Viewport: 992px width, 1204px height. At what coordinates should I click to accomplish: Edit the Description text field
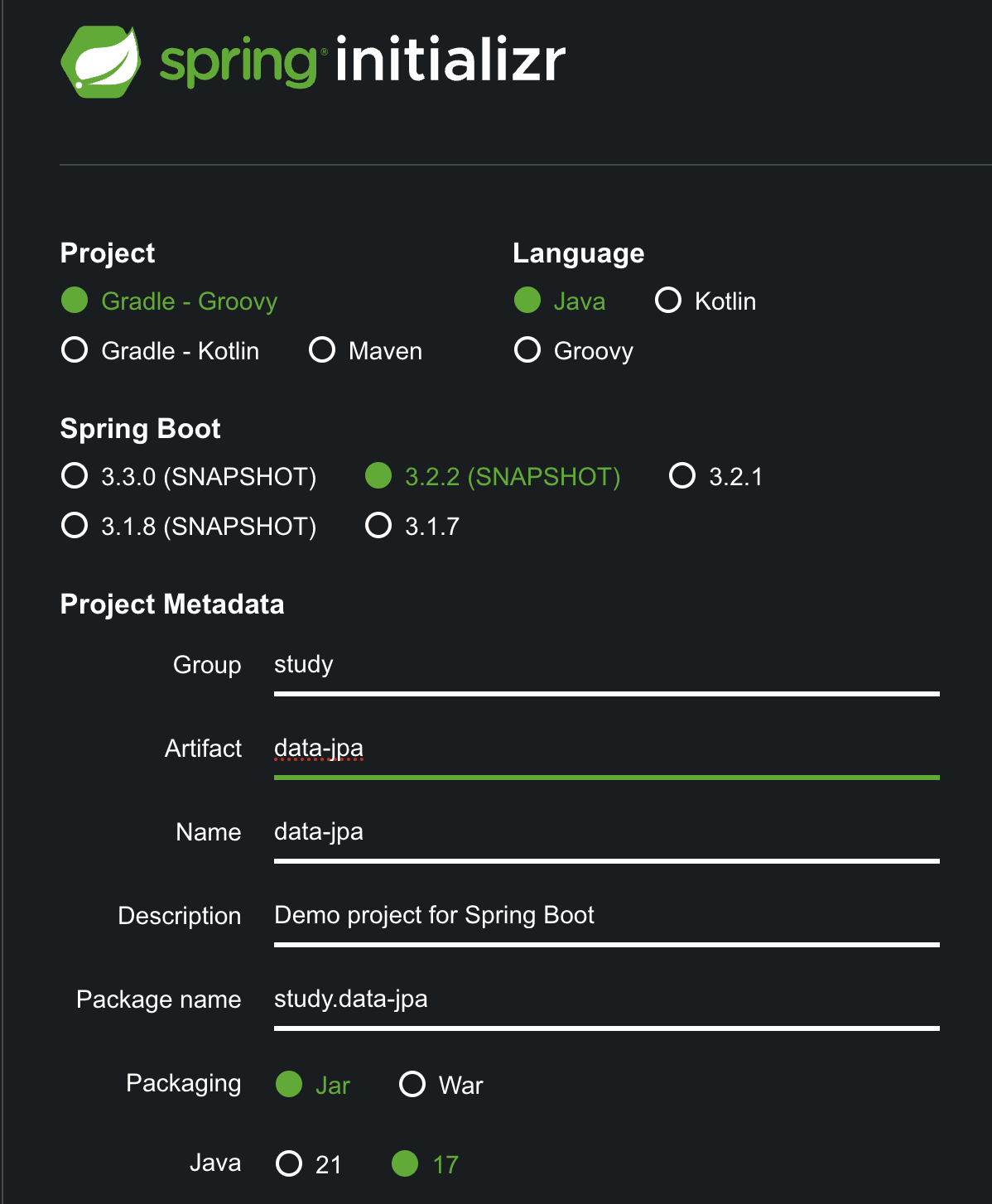[606, 917]
